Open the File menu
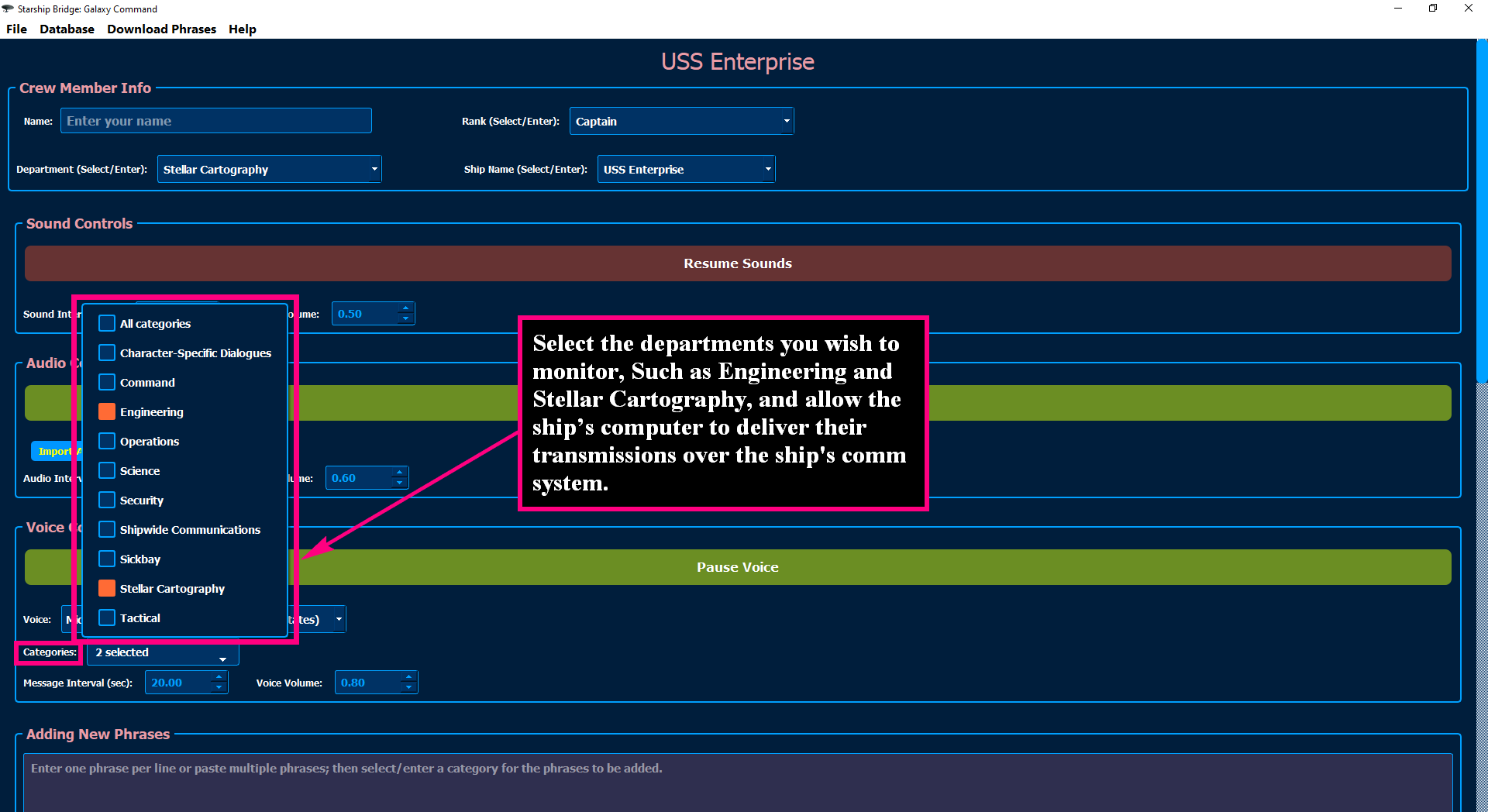Screen dimensions: 1488x812 pyautogui.click(x=15, y=29)
